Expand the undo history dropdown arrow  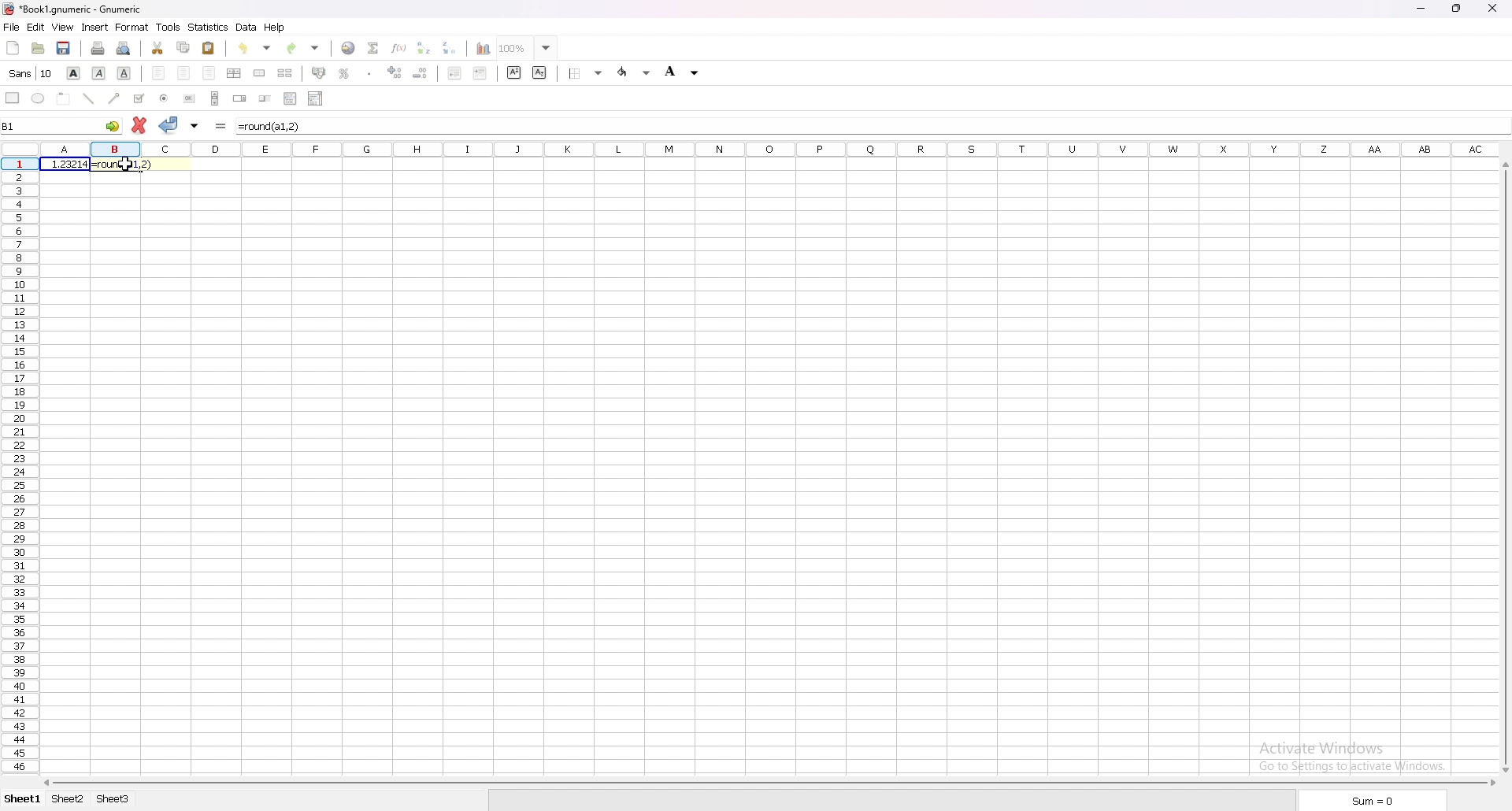coord(268,48)
